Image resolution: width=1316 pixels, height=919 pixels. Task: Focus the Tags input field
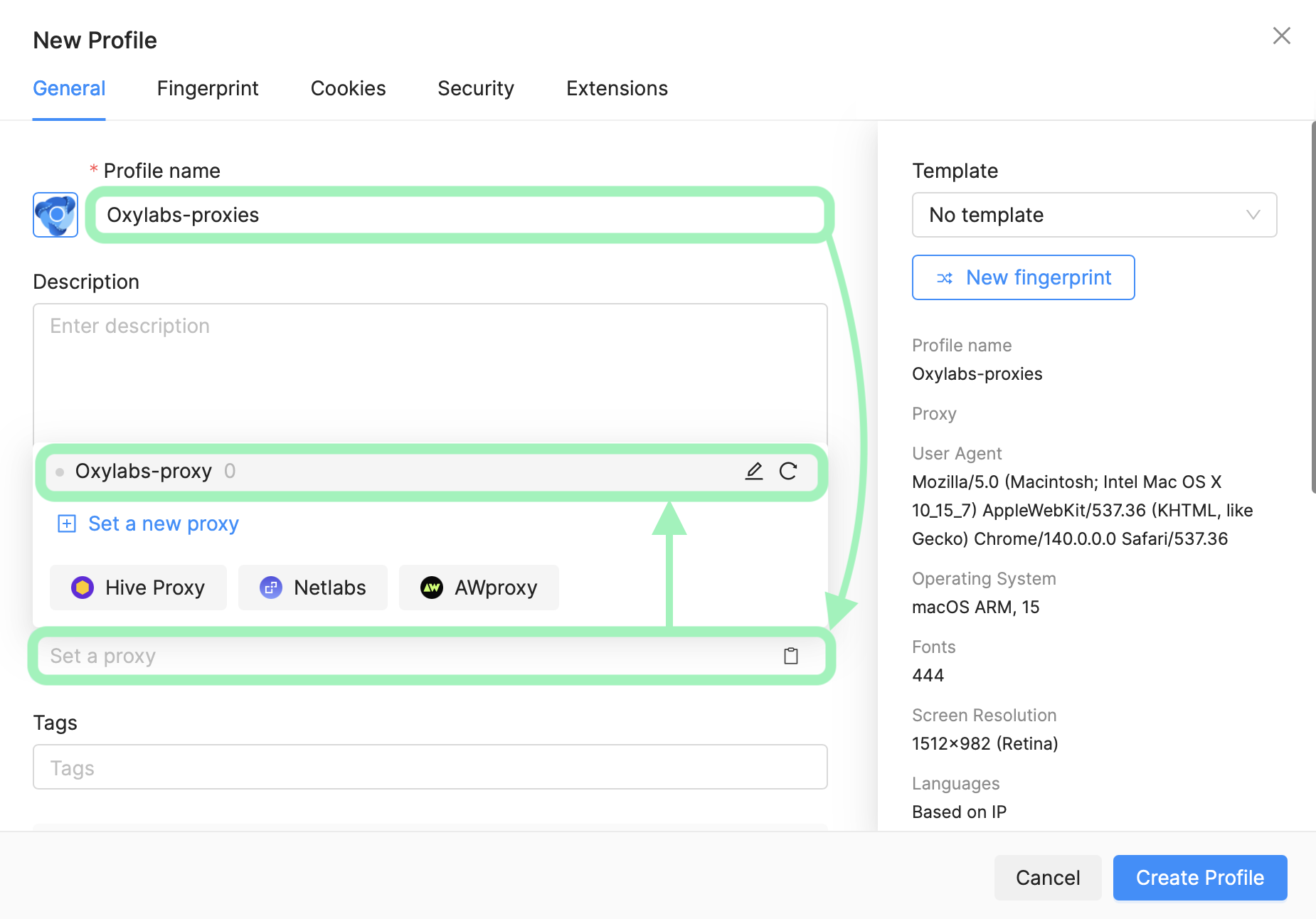click(430, 767)
